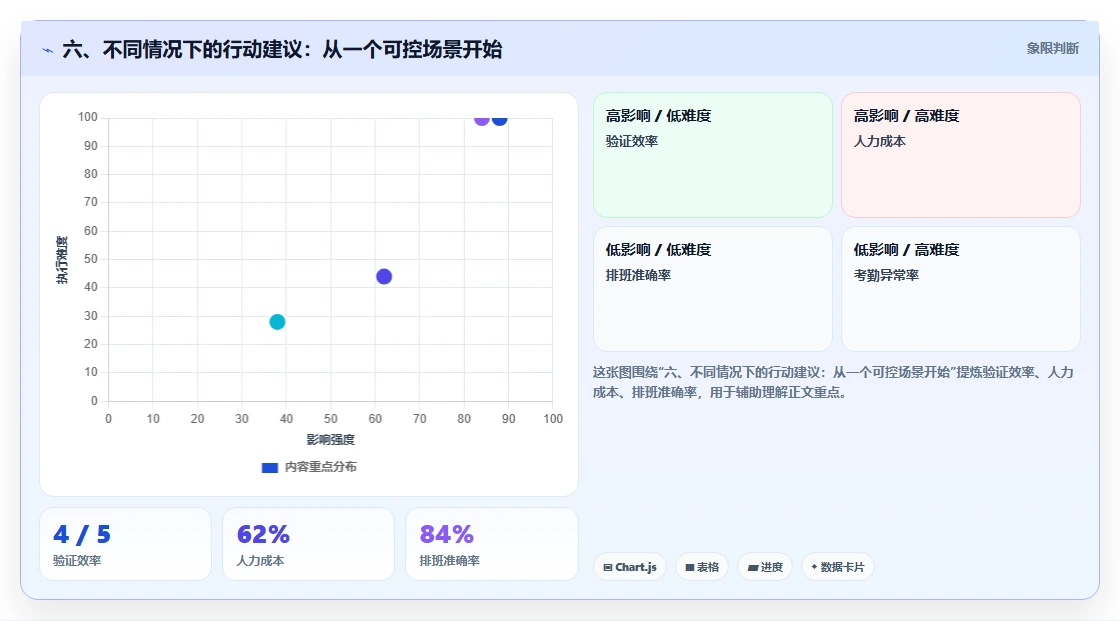Click the x-axis tick label 50
This screenshot has width=1120, height=621.
coord(331,419)
